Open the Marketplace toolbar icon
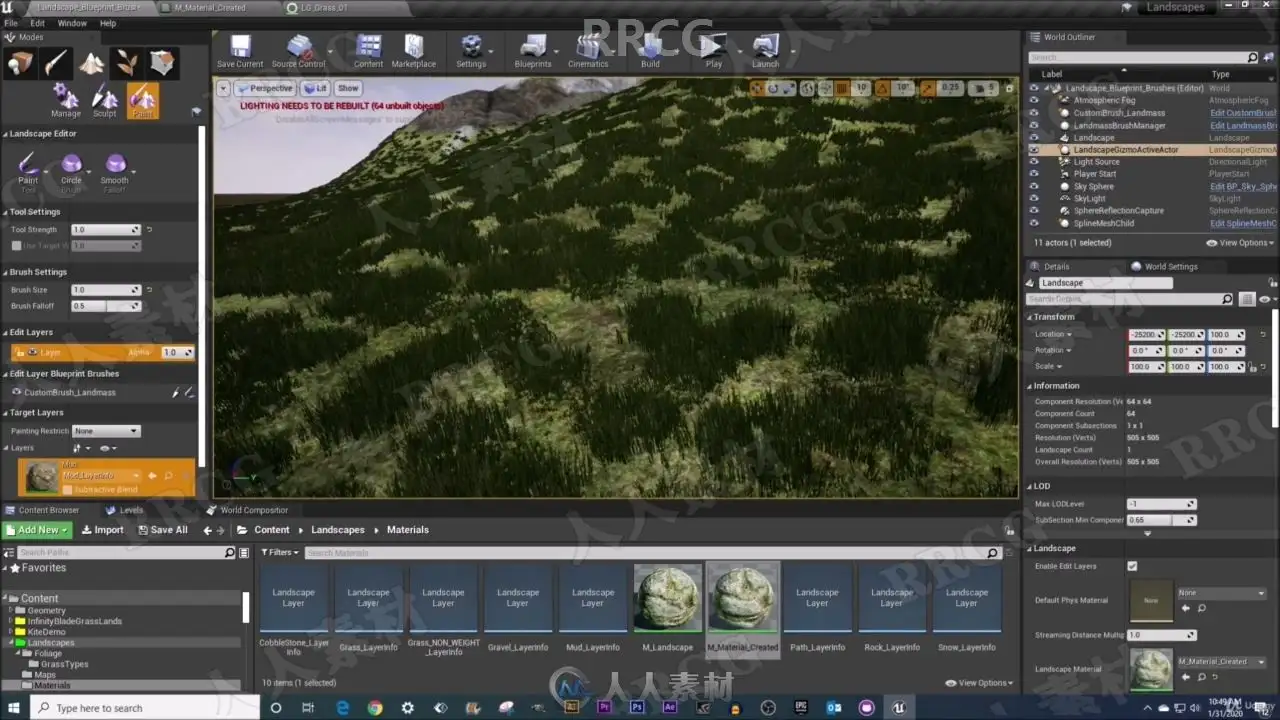The height and width of the screenshot is (720, 1280). (413, 48)
